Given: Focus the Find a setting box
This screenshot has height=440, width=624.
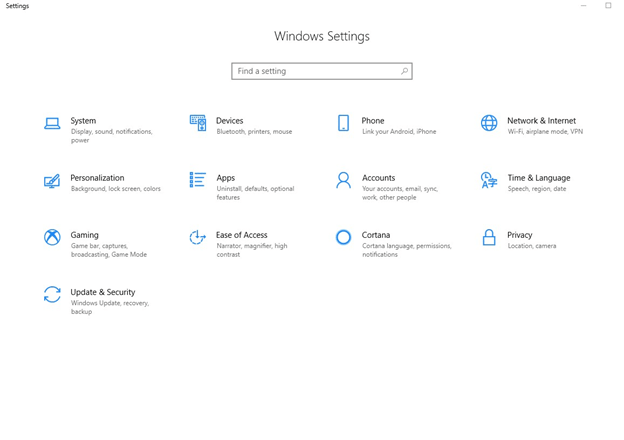Looking at the screenshot, I should pyautogui.click(x=322, y=71).
